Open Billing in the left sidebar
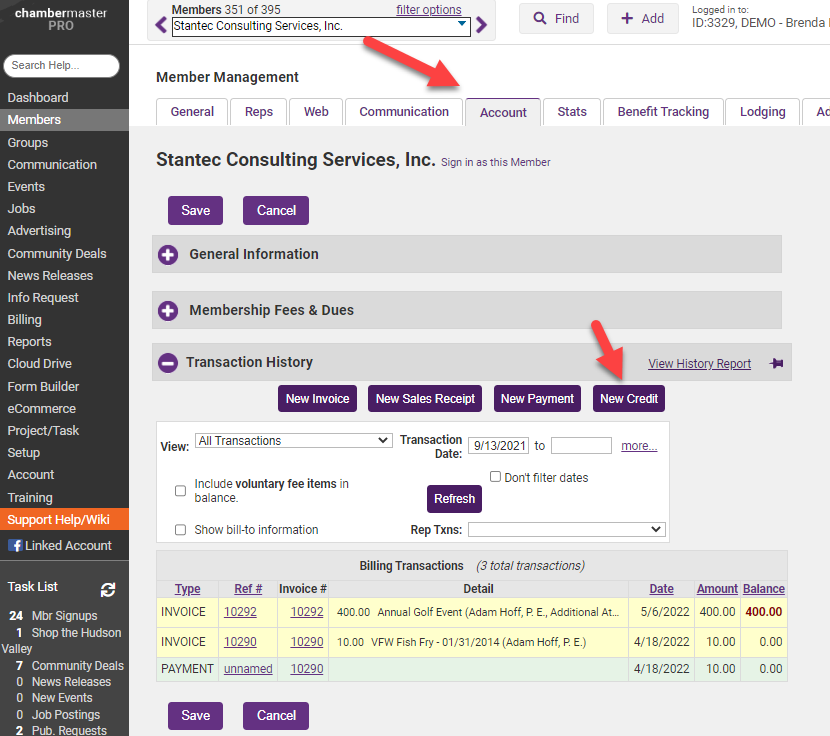 [25, 320]
